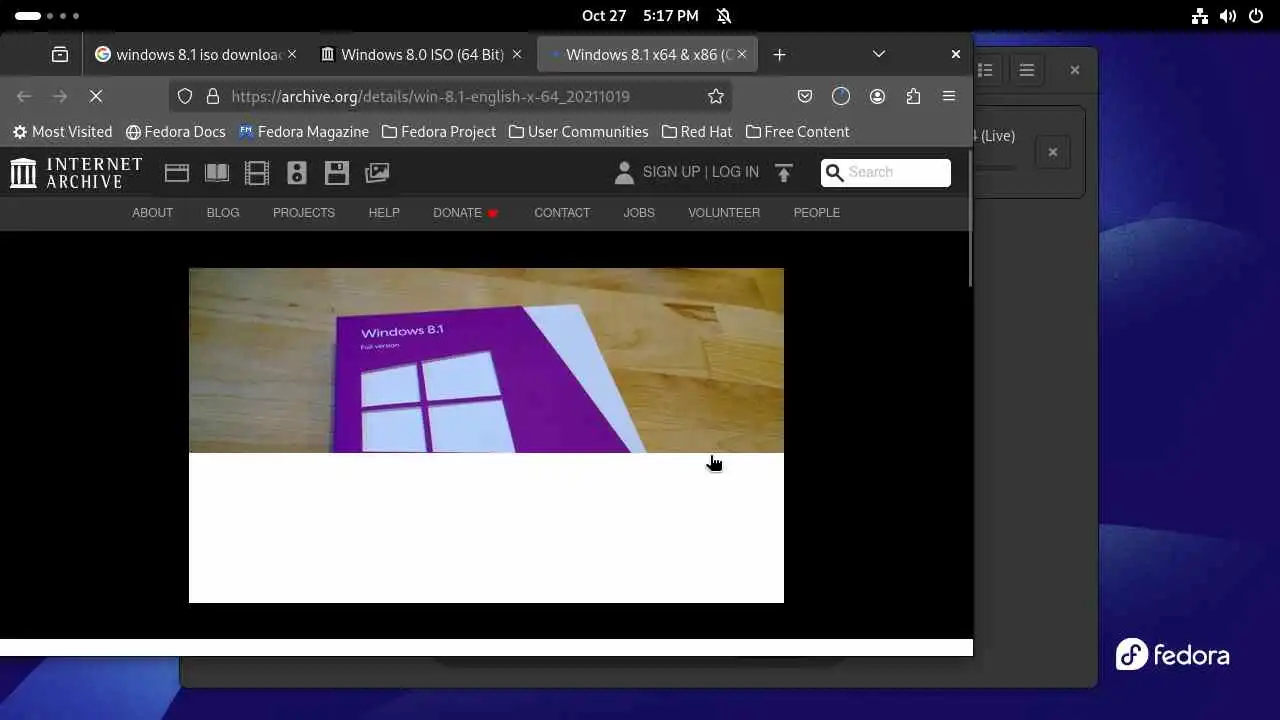1280x720 pixels.
Task: Open the JOBS link
Action: coord(639,213)
